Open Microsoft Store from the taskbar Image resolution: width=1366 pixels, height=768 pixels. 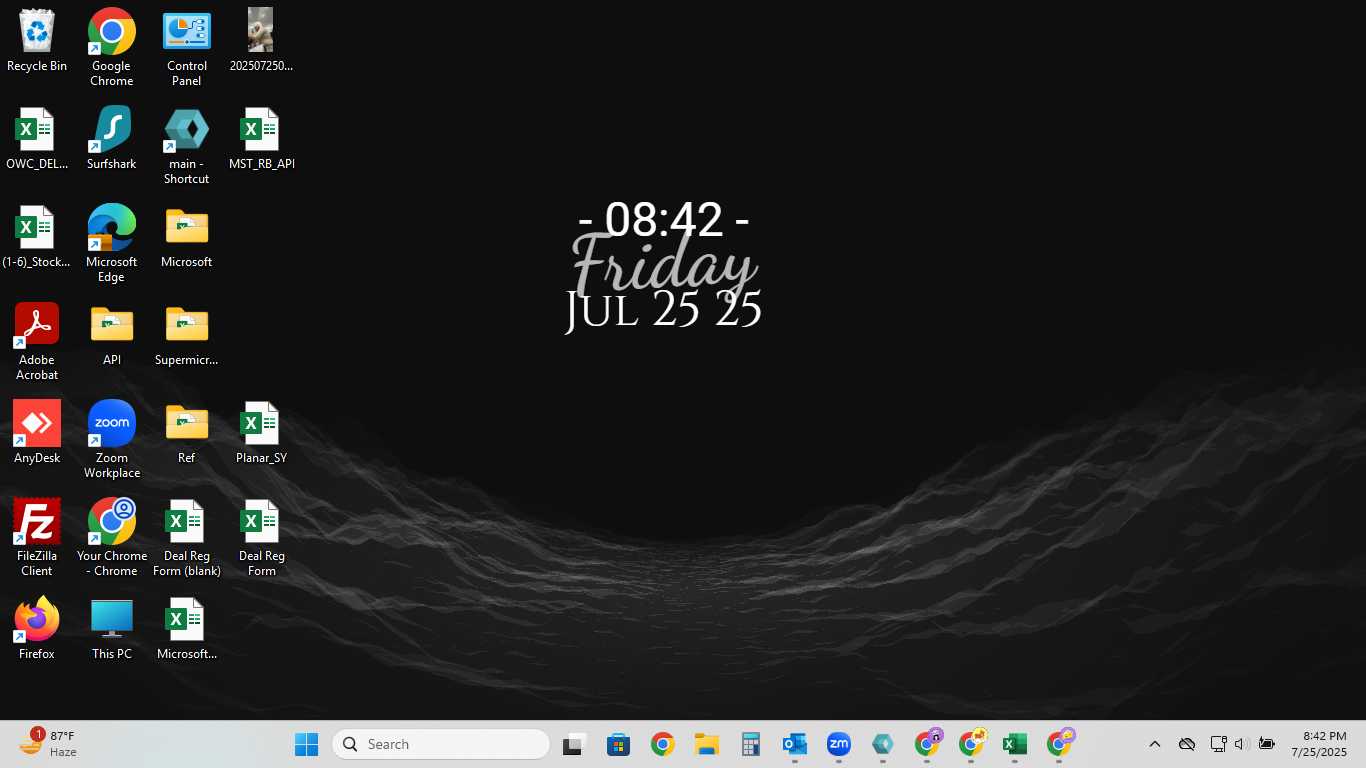pos(618,744)
